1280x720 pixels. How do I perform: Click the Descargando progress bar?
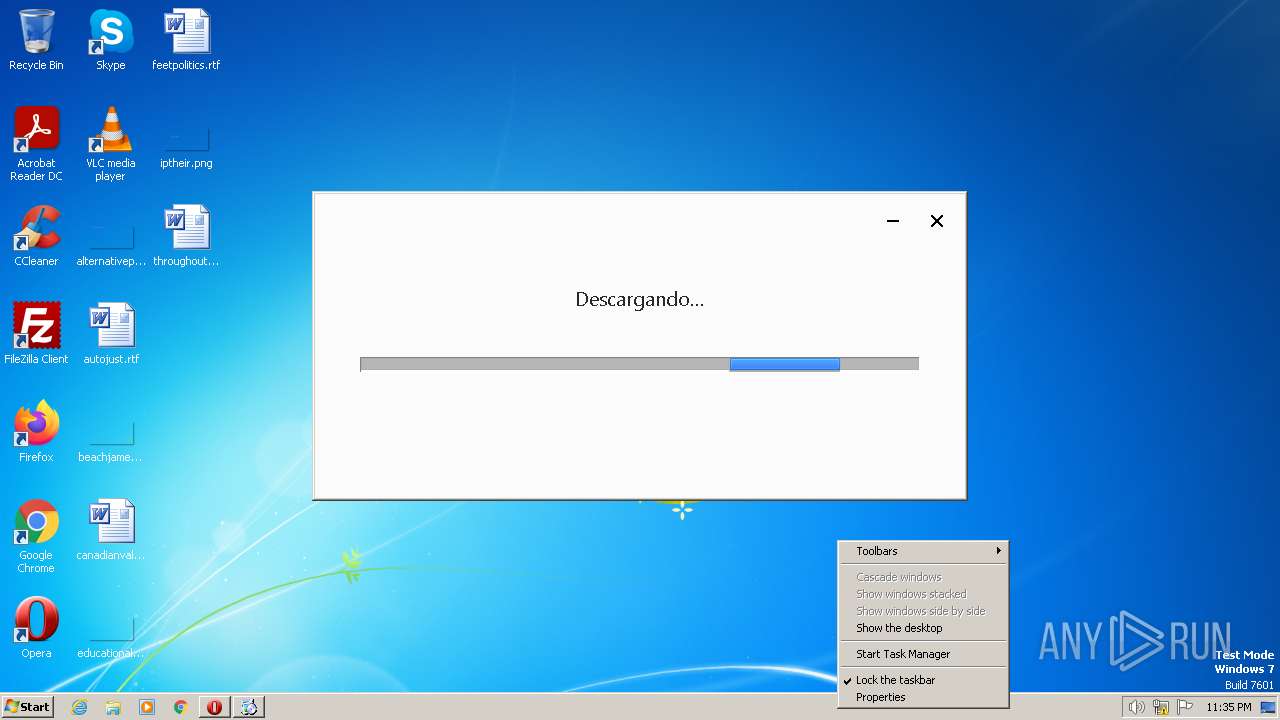click(x=639, y=364)
